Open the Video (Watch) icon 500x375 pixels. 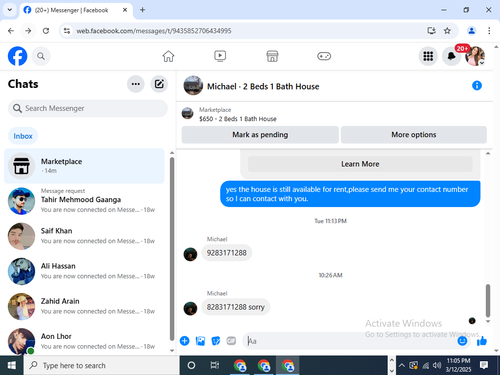tap(220, 56)
